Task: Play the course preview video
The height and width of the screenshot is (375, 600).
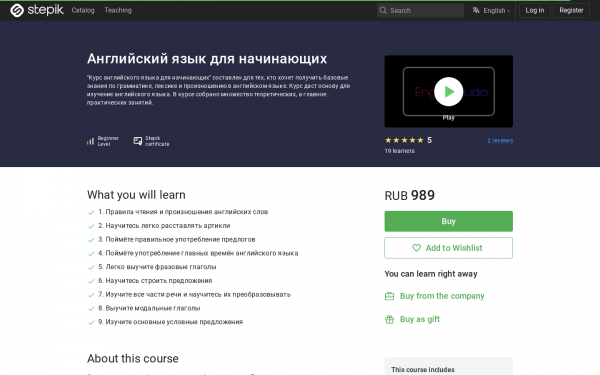Action: click(x=448, y=91)
